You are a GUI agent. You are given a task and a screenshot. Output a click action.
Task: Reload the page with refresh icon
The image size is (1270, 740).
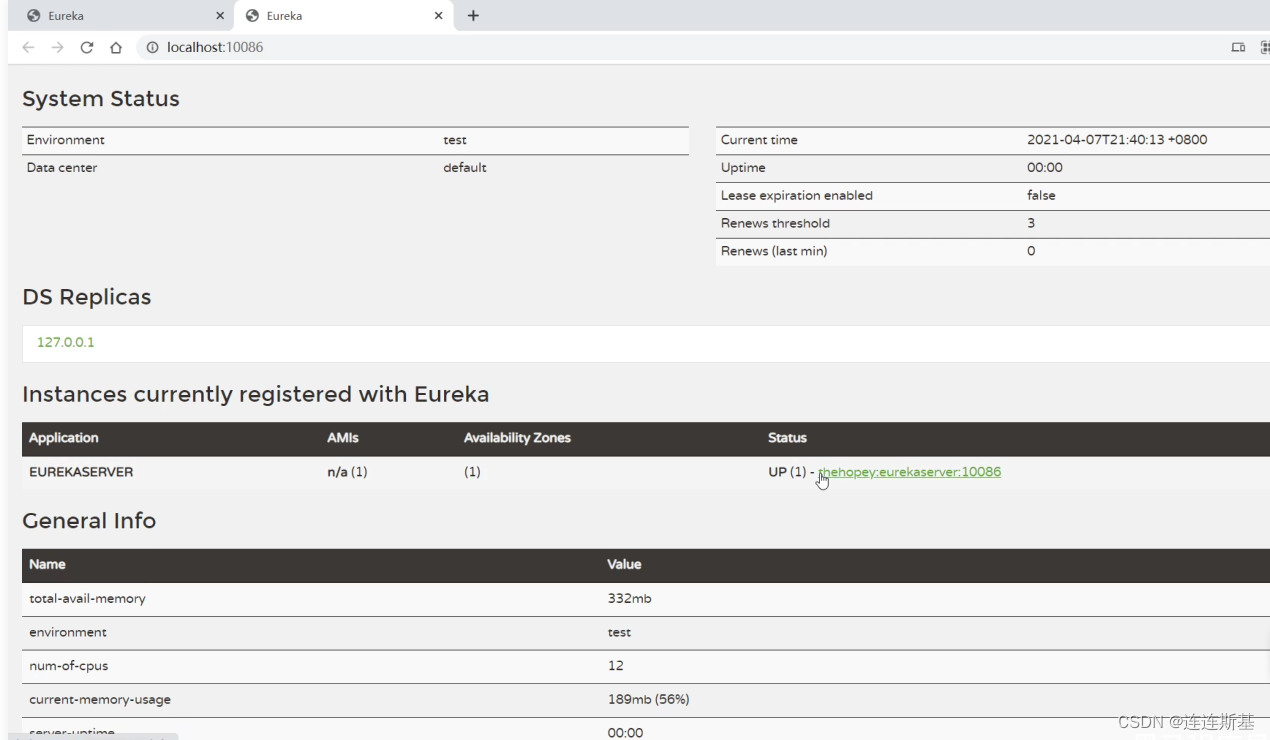coord(87,47)
